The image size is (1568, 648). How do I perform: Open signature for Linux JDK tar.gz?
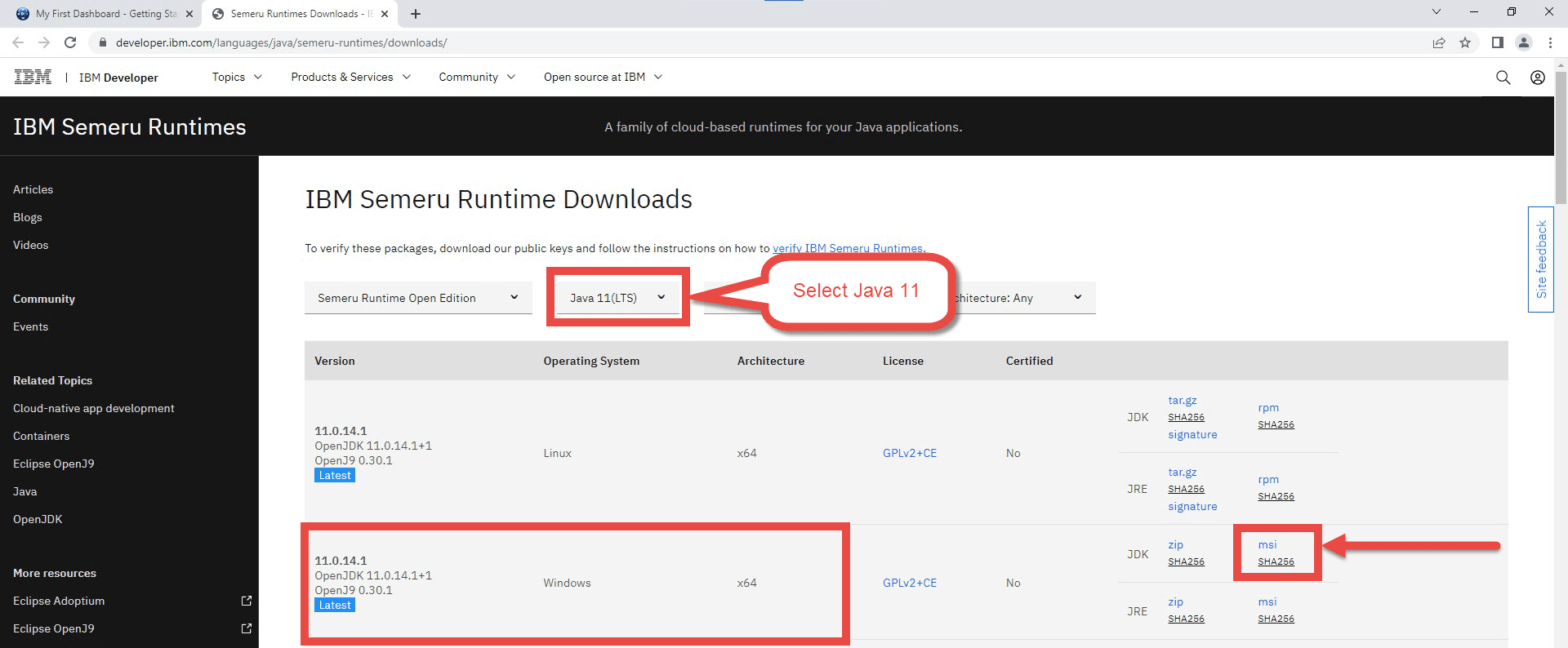1192,435
